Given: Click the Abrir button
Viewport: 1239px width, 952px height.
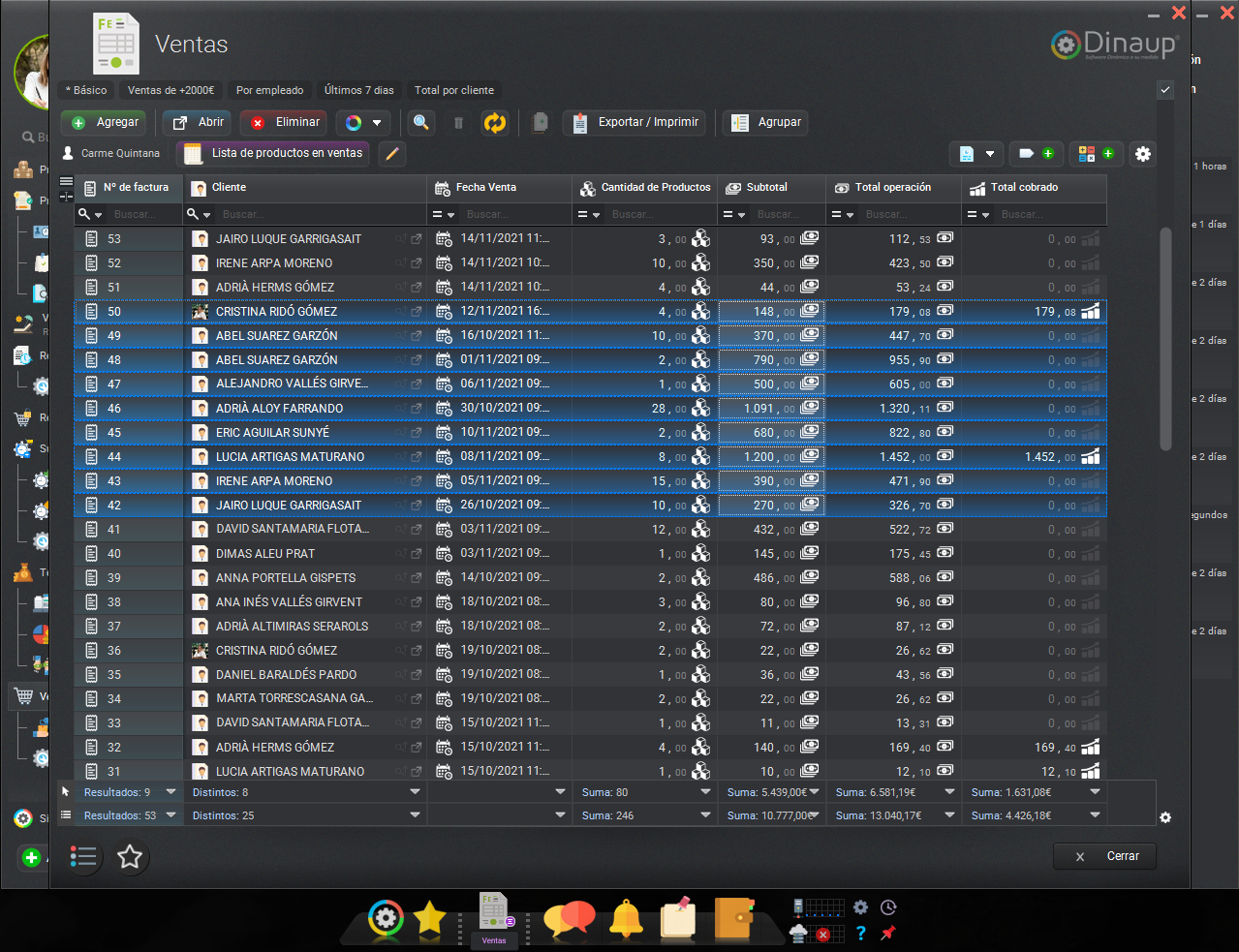Looking at the screenshot, I should pyautogui.click(x=198, y=122).
